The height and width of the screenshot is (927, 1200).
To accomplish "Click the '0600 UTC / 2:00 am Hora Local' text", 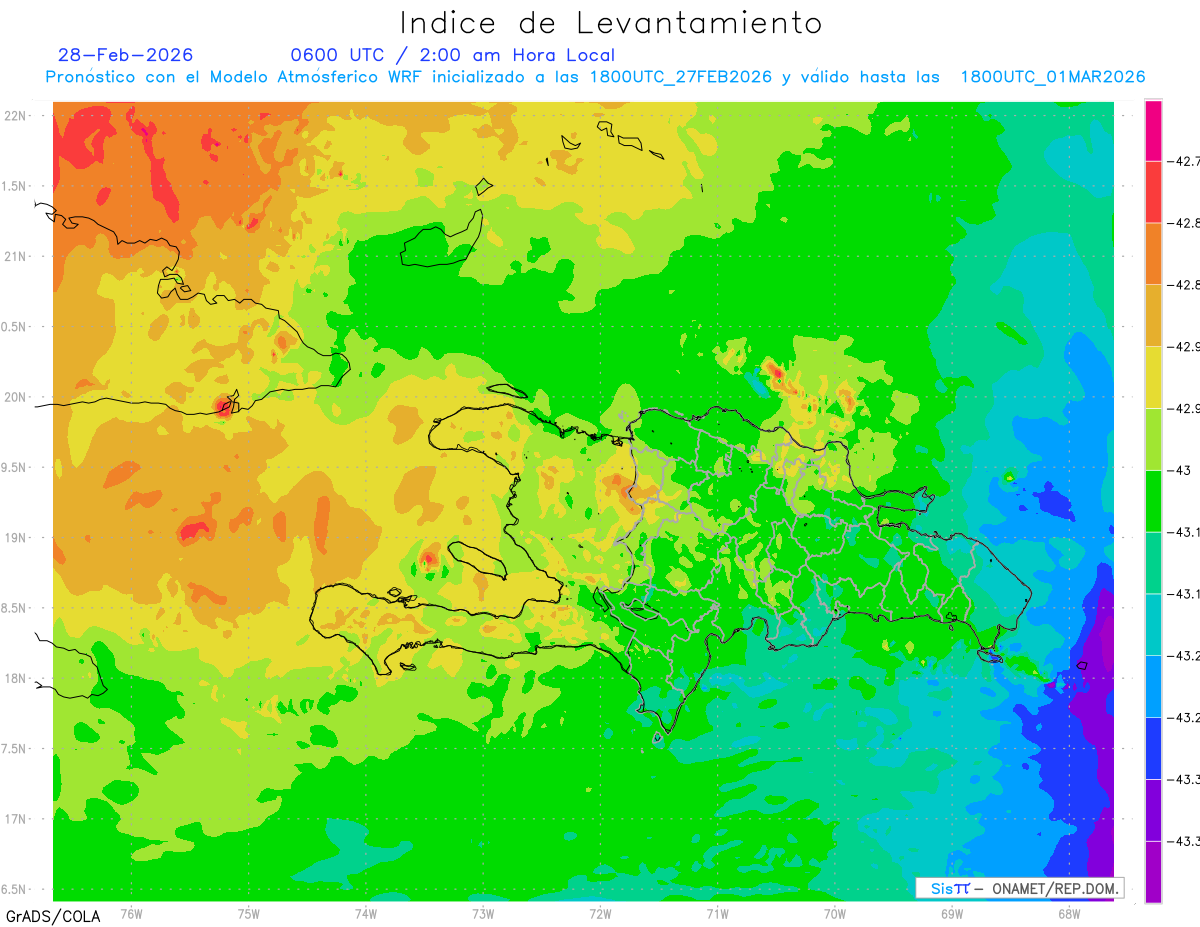I will pos(452,55).
